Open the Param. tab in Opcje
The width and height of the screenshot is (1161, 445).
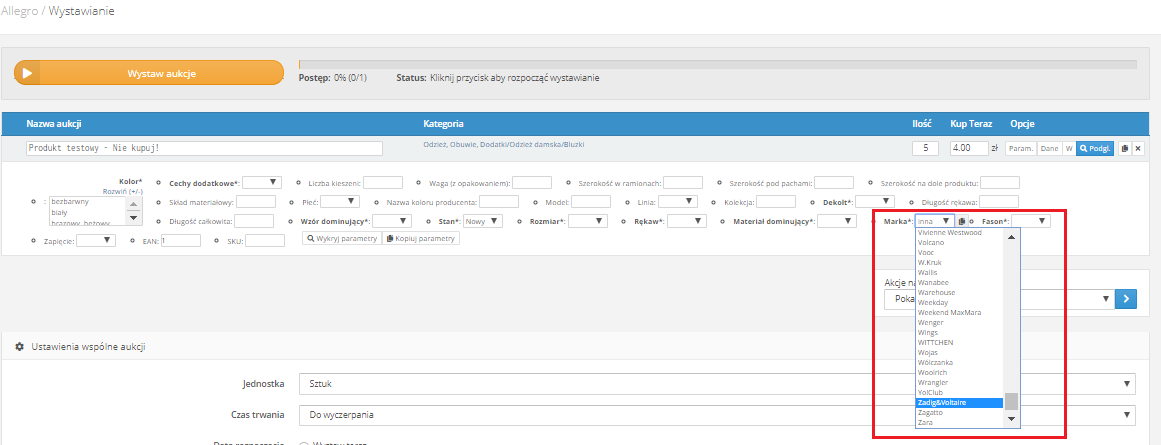1020,148
